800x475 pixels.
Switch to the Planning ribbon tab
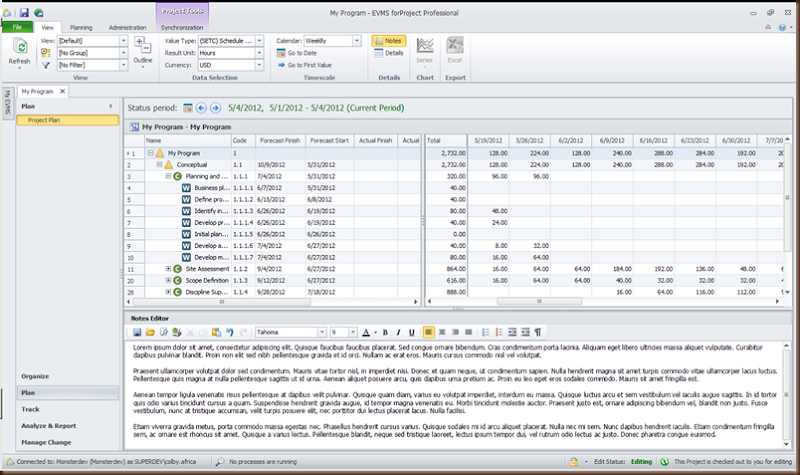(82, 28)
